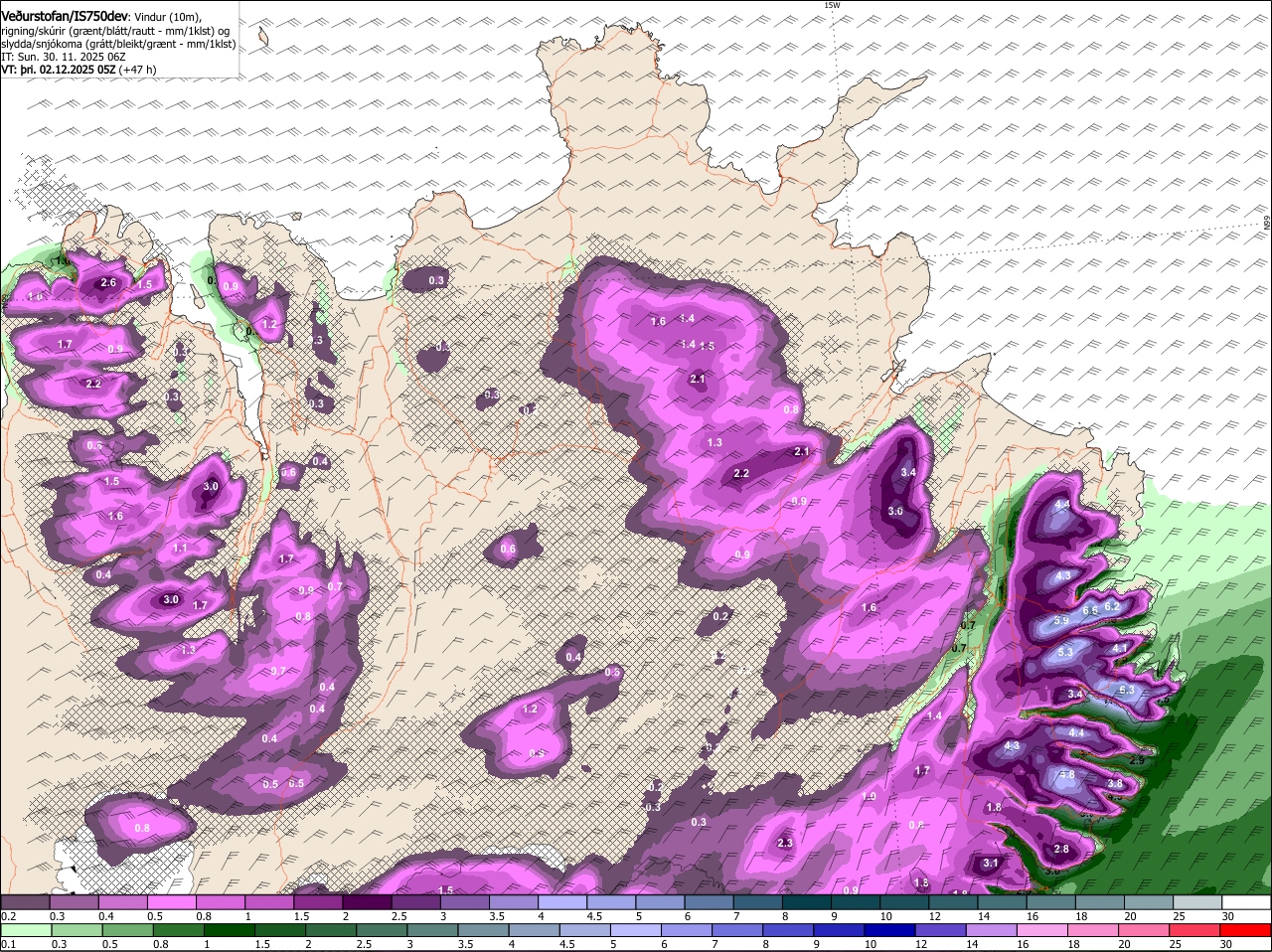Viewport: 1272px width, 952px height.
Task: Click the red lower legend swatch after 30
Action: pyautogui.click(x=1246, y=930)
